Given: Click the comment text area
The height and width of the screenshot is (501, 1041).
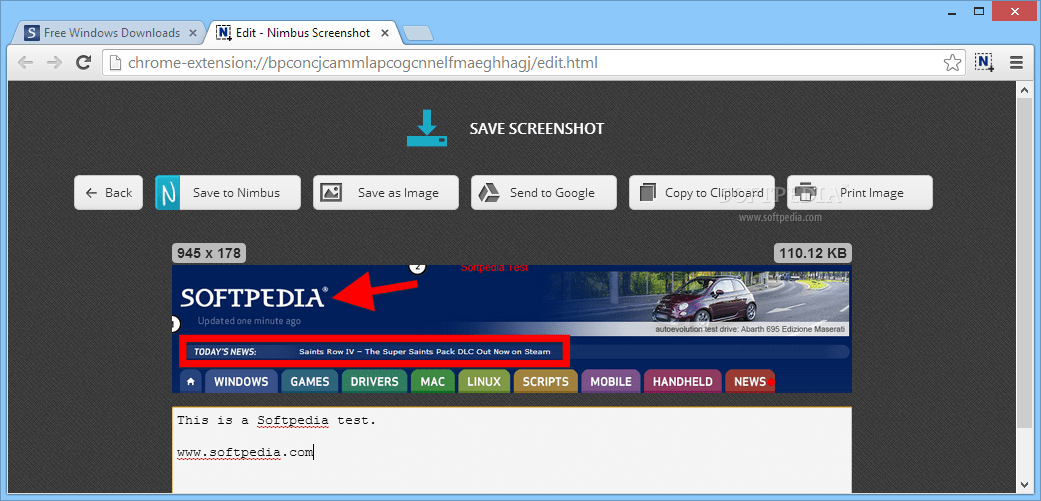Looking at the screenshot, I should coord(512,450).
